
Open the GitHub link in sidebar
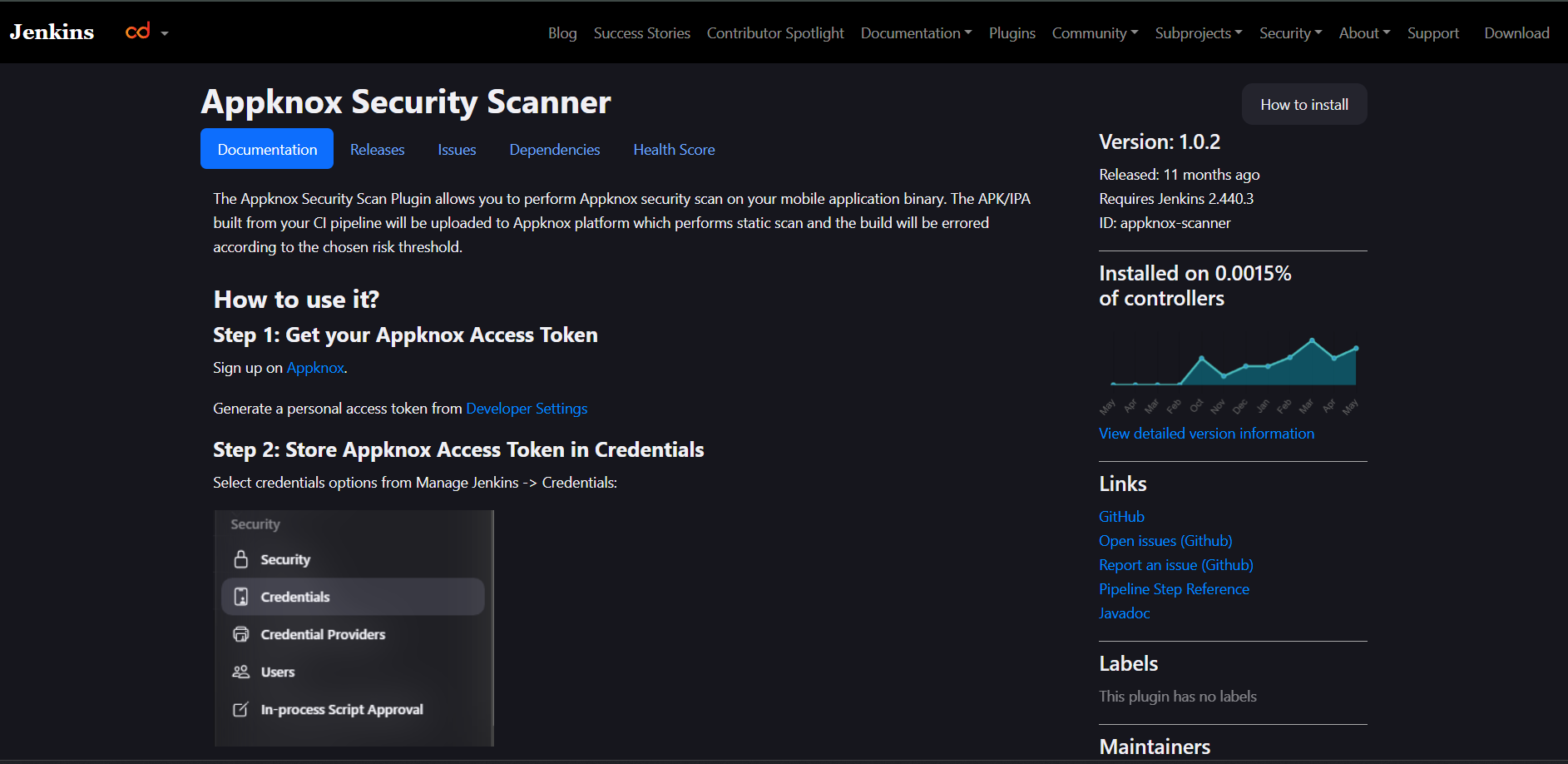(1121, 517)
